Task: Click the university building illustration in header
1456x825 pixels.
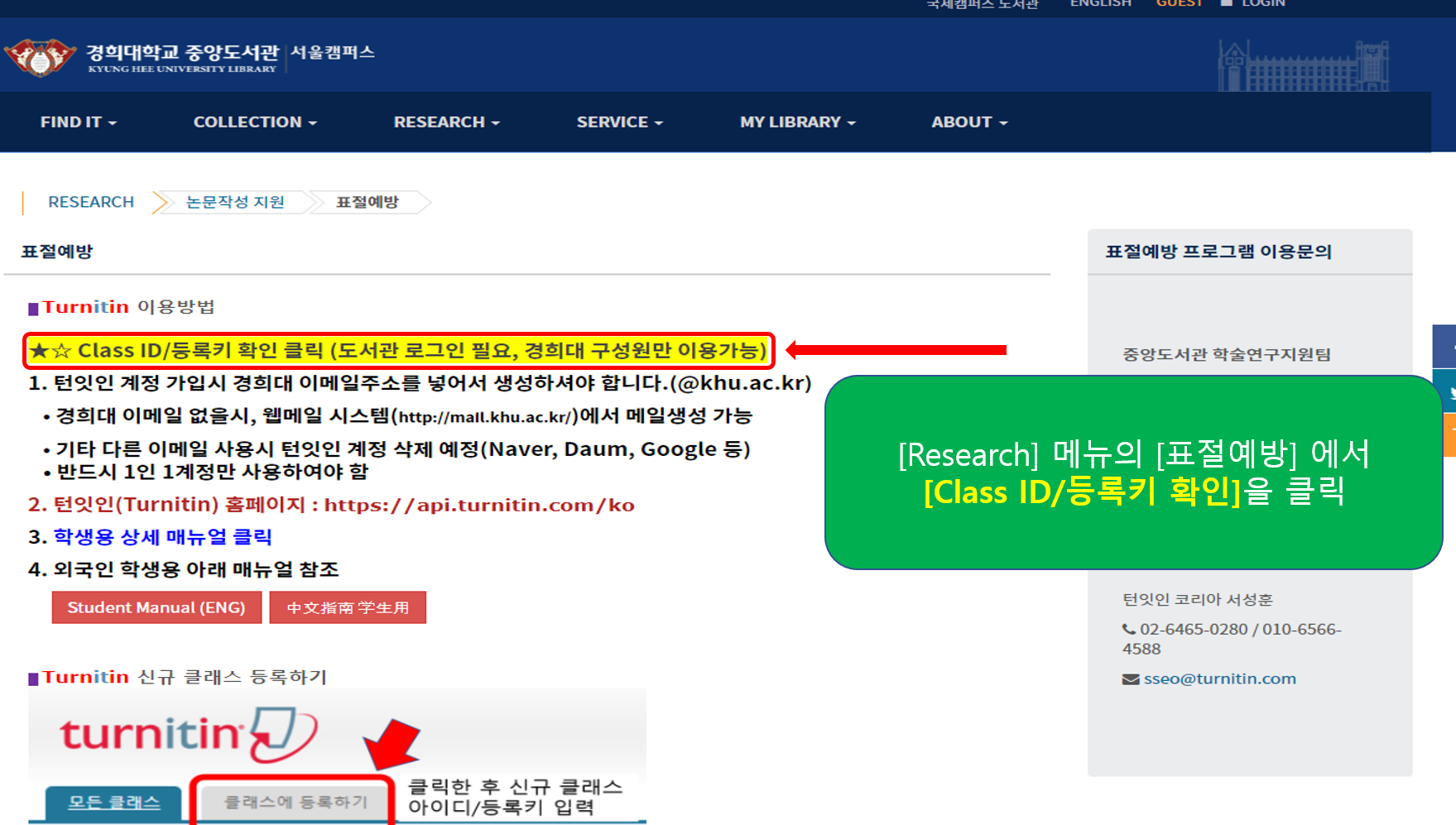Action: pos(1304,65)
